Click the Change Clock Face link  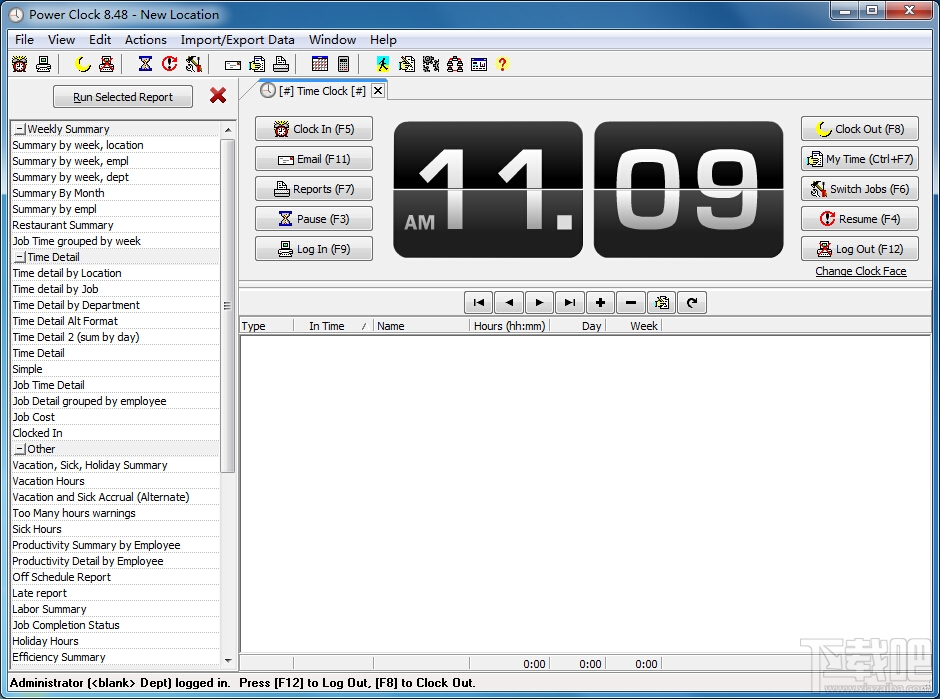(x=860, y=271)
